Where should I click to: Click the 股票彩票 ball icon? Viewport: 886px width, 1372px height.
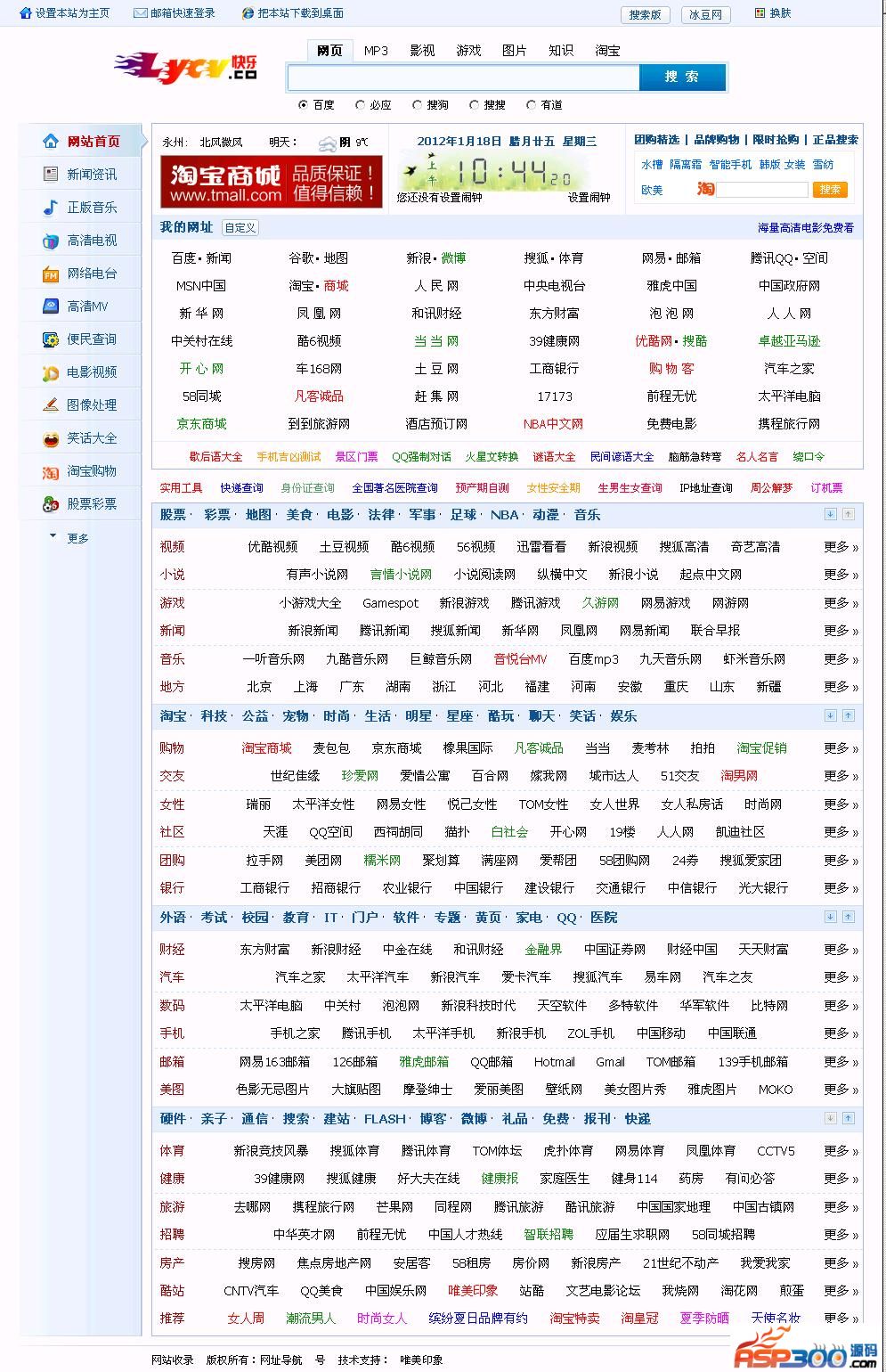(x=51, y=504)
